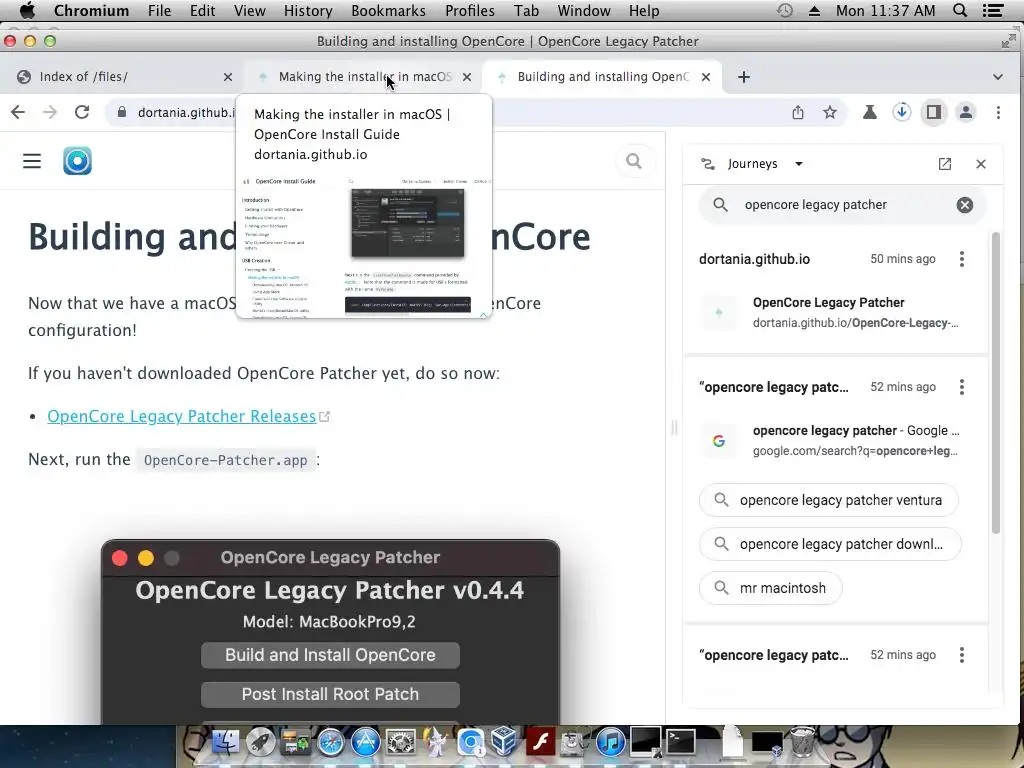The image size is (1024, 768).
Task: Open the profile avatar menu
Action: (x=966, y=112)
